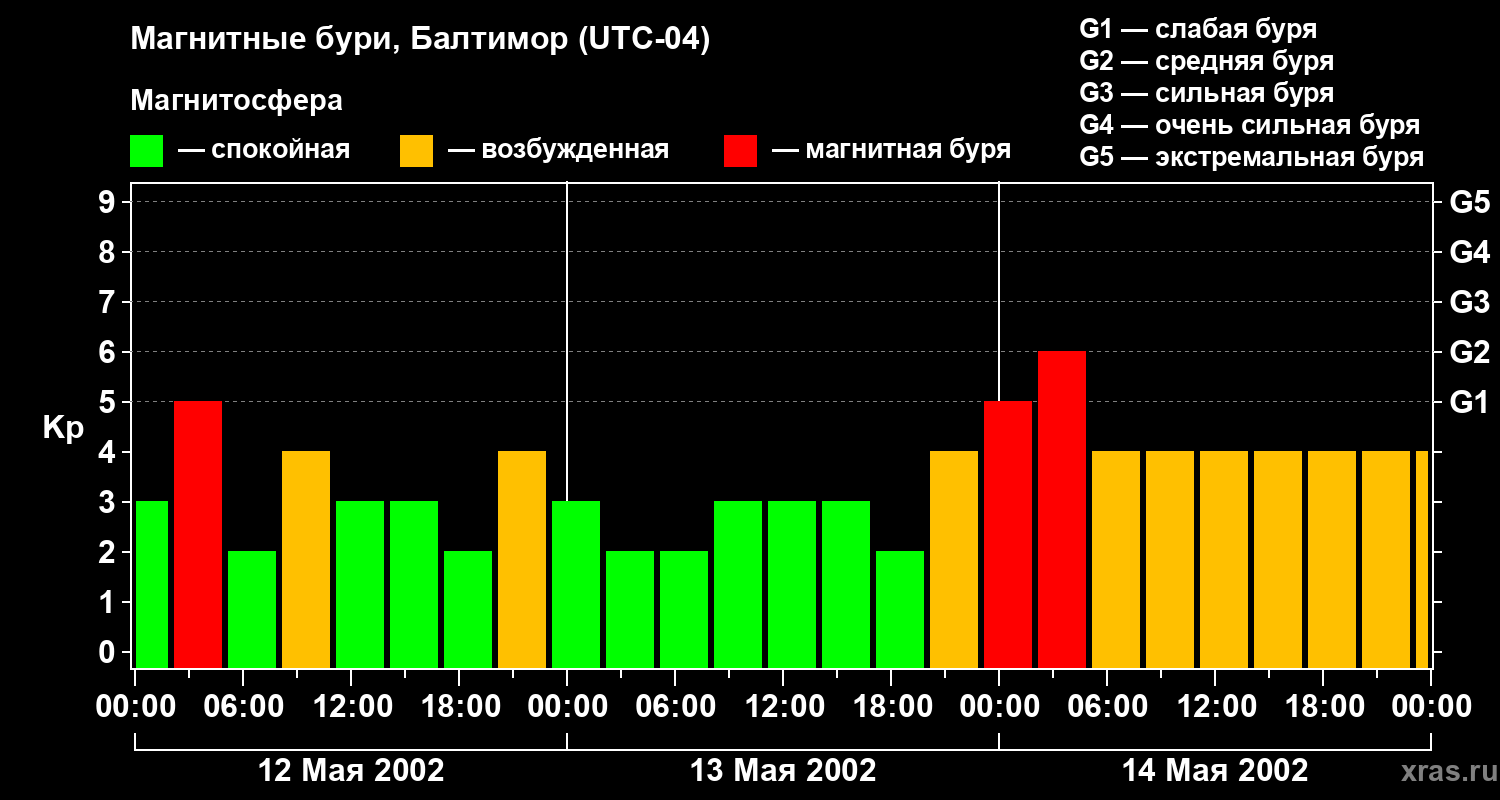Click the green 'спокойная' legend swatch
The image size is (1500, 800).
coord(146,151)
